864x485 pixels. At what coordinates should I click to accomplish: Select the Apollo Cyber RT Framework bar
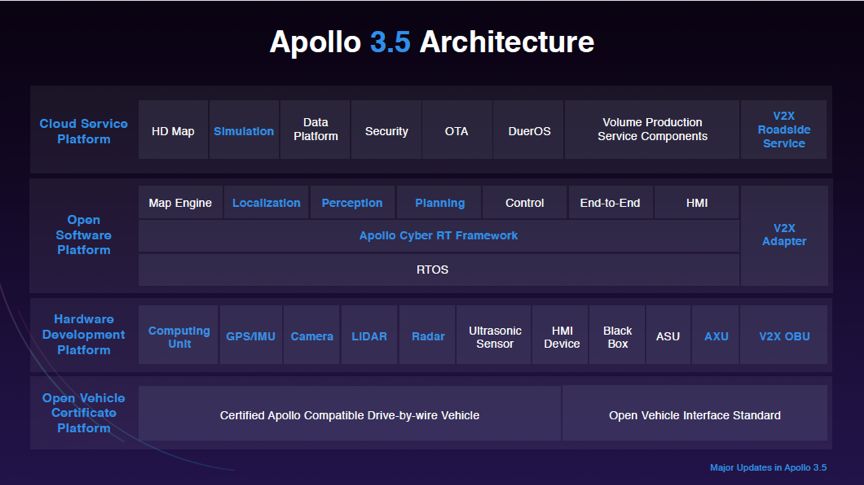pyautogui.click(x=438, y=236)
